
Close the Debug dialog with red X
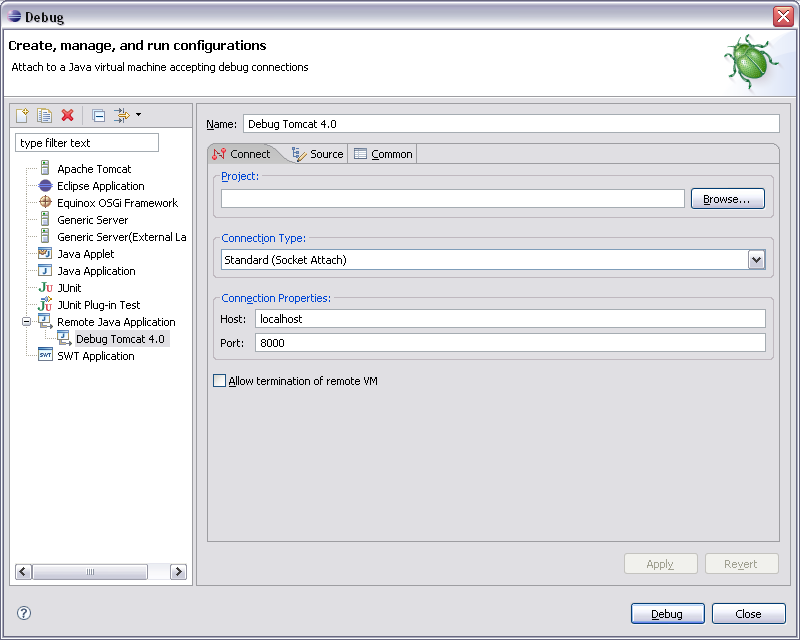(783, 16)
